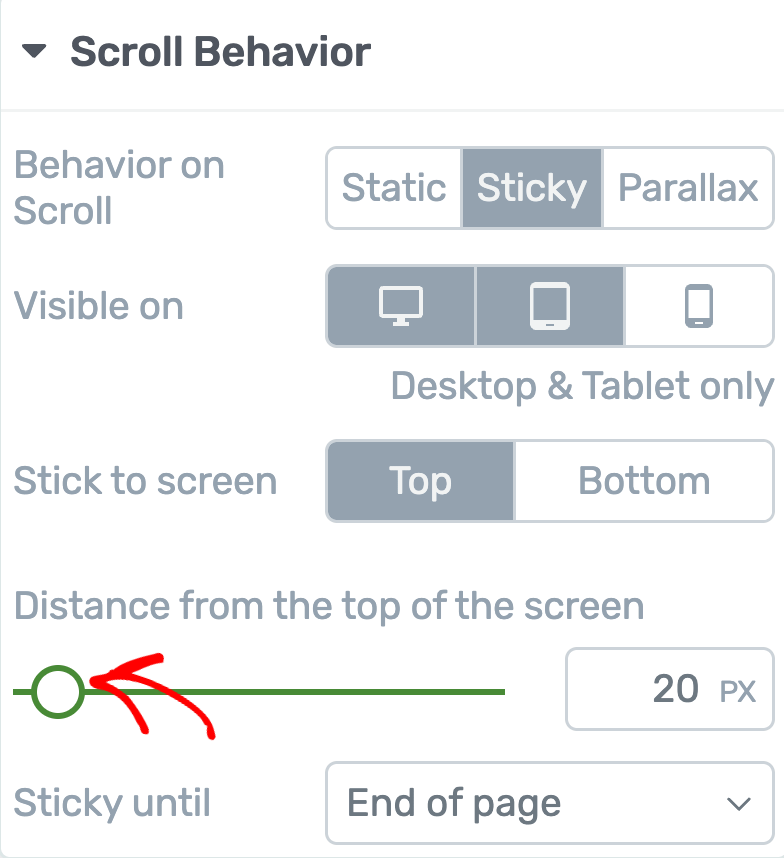Click the PX unit label

coord(738,691)
